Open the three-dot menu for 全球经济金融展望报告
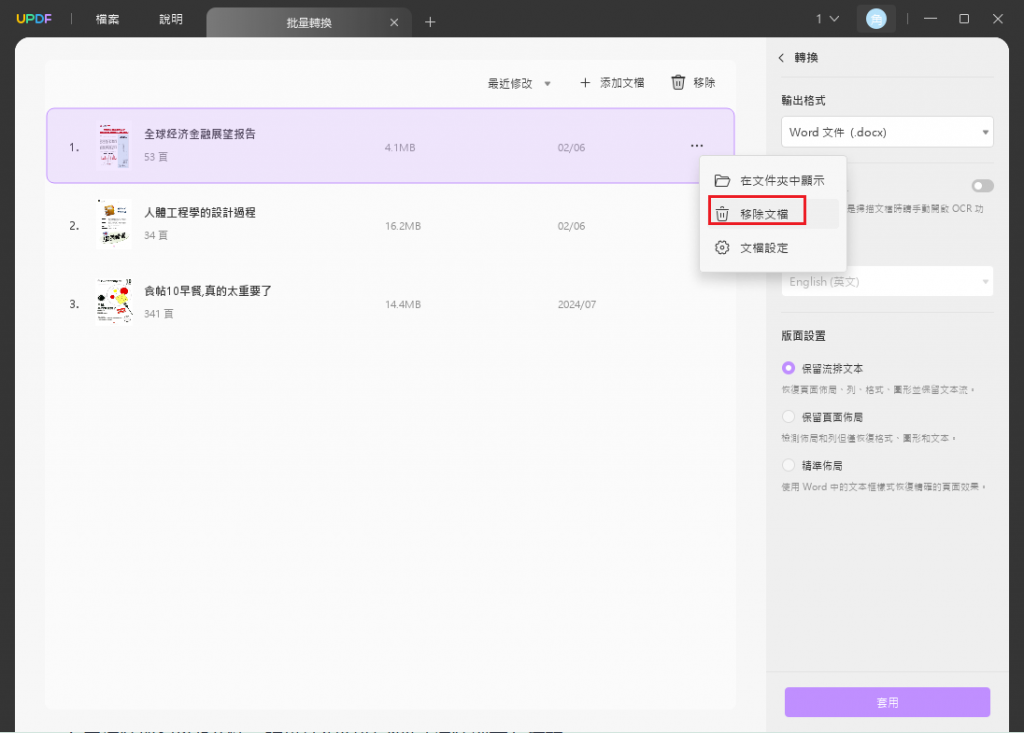Image resolution: width=1024 pixels, height=733 pixels. click(697, 146)
